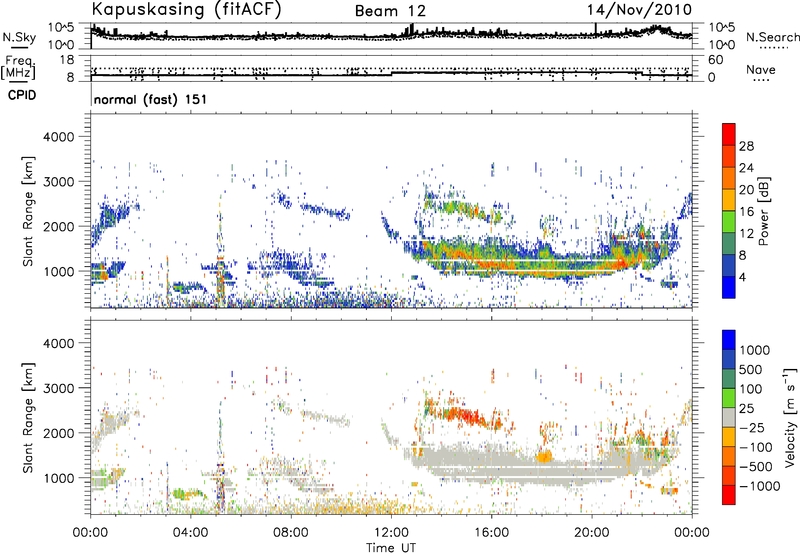Click the '4' power colorbar tick
800x554 pixels.
744,277
